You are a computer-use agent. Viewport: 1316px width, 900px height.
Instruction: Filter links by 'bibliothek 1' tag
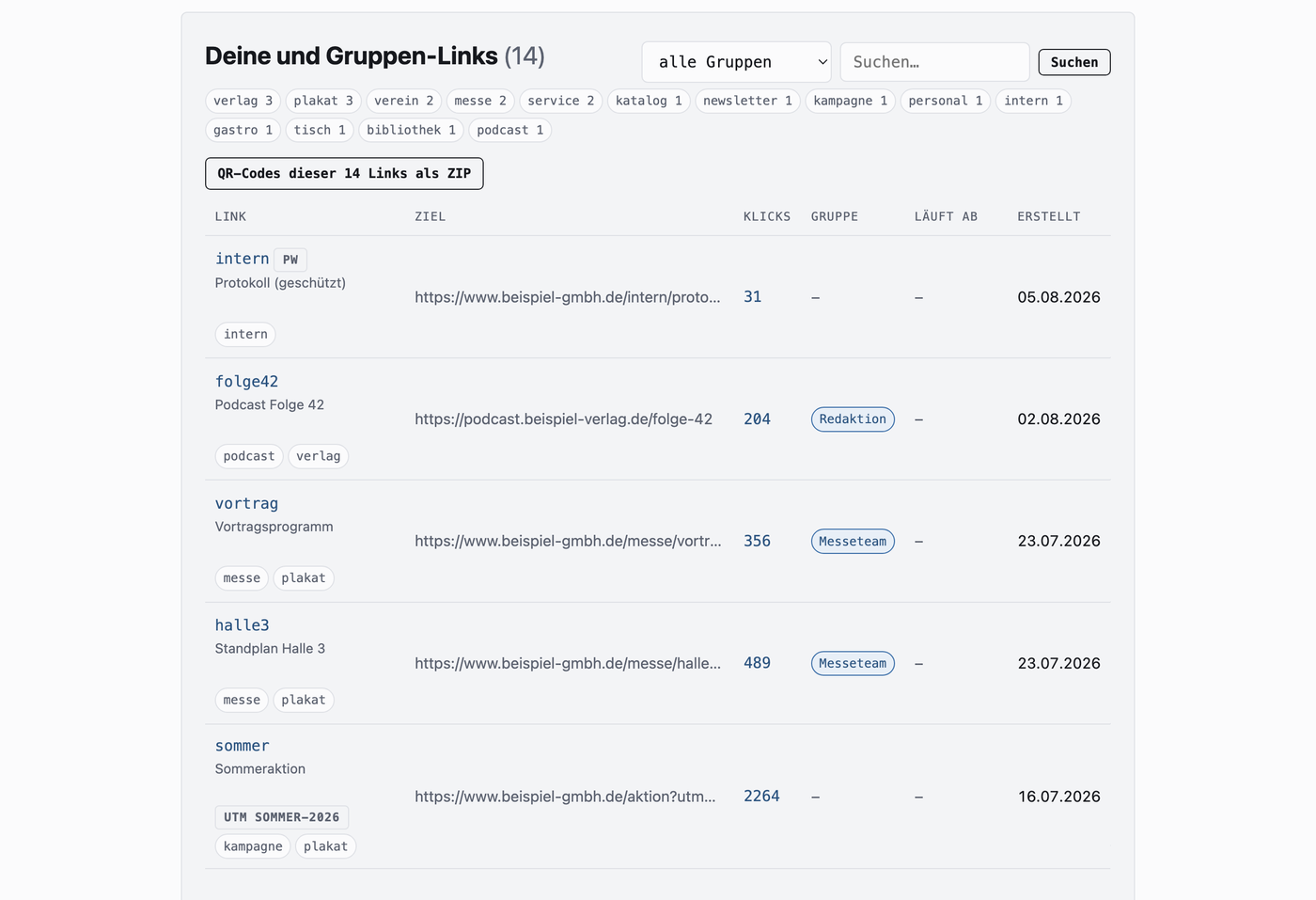click(x=411, y=130)
